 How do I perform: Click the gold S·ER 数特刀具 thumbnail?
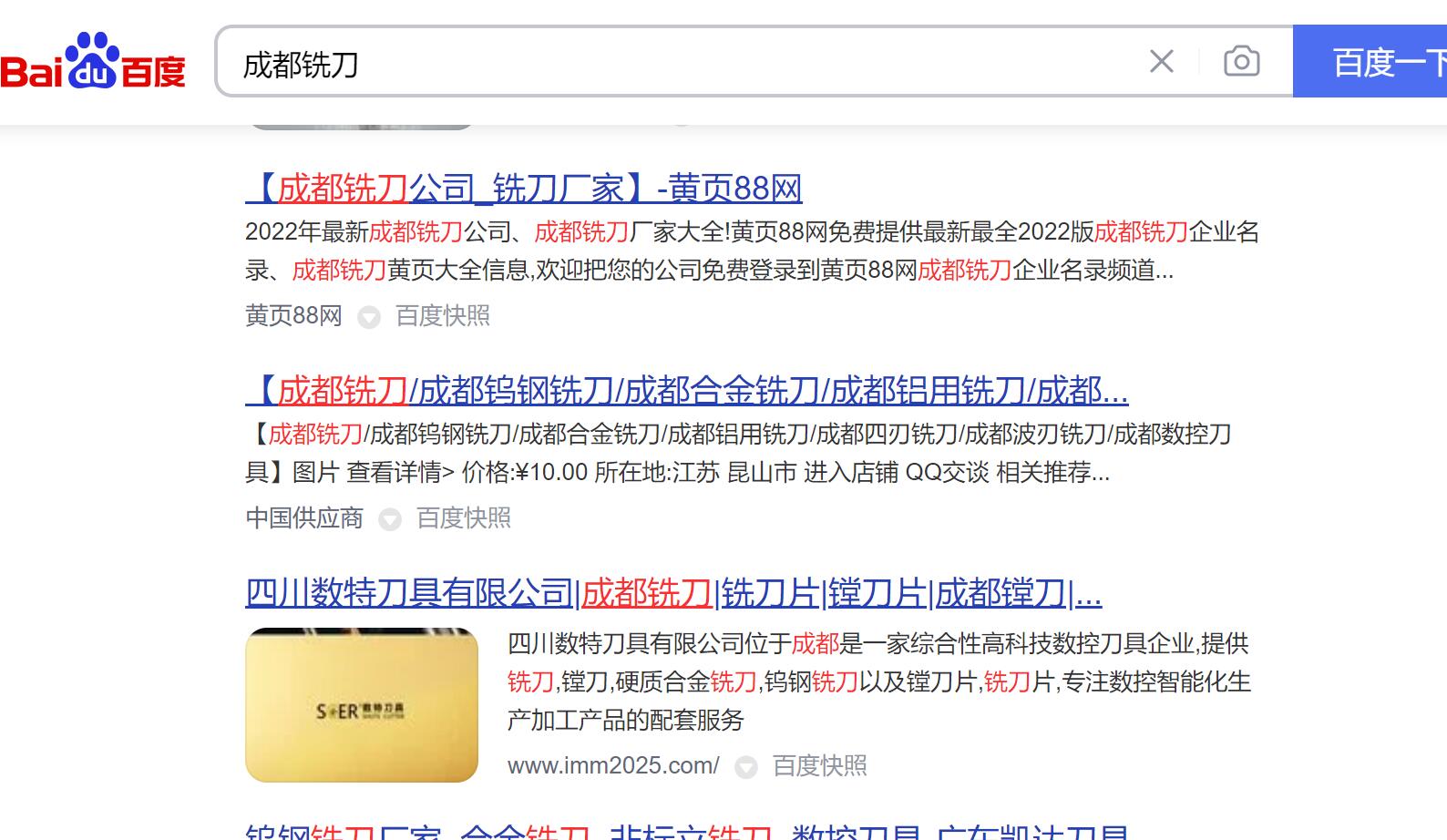pyautogui.click(x=362, y=704)
